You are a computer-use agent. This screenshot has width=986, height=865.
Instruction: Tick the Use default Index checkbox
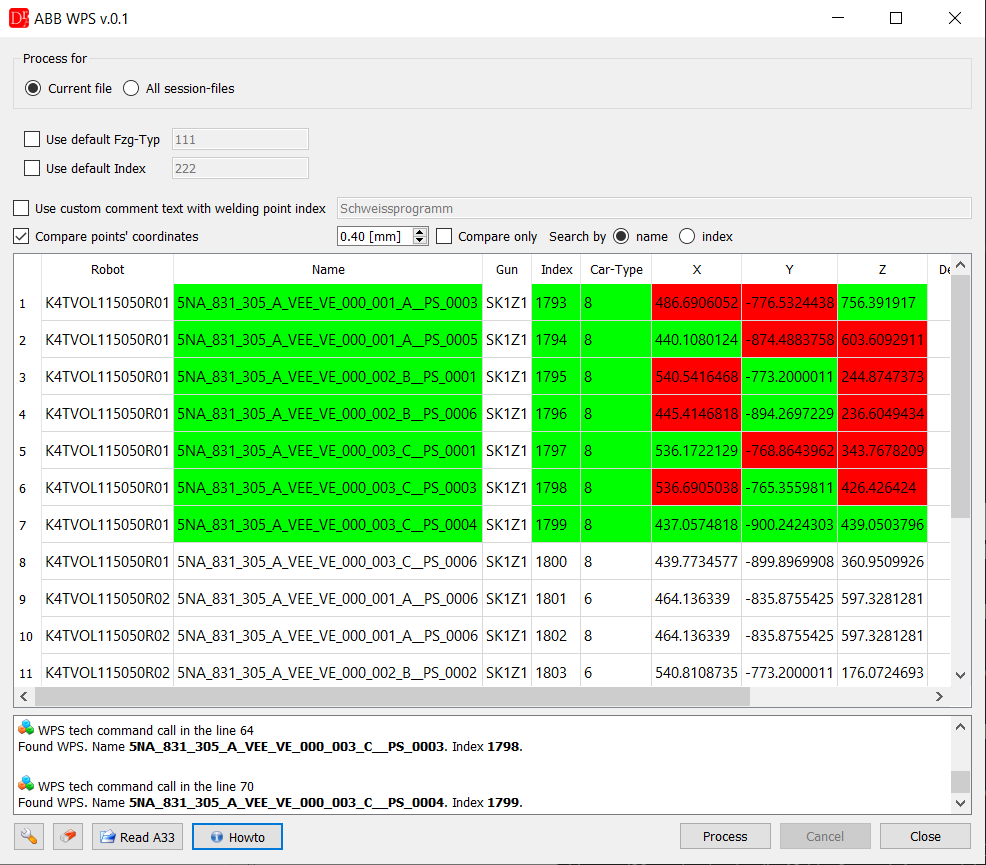(x=31, y=168)
